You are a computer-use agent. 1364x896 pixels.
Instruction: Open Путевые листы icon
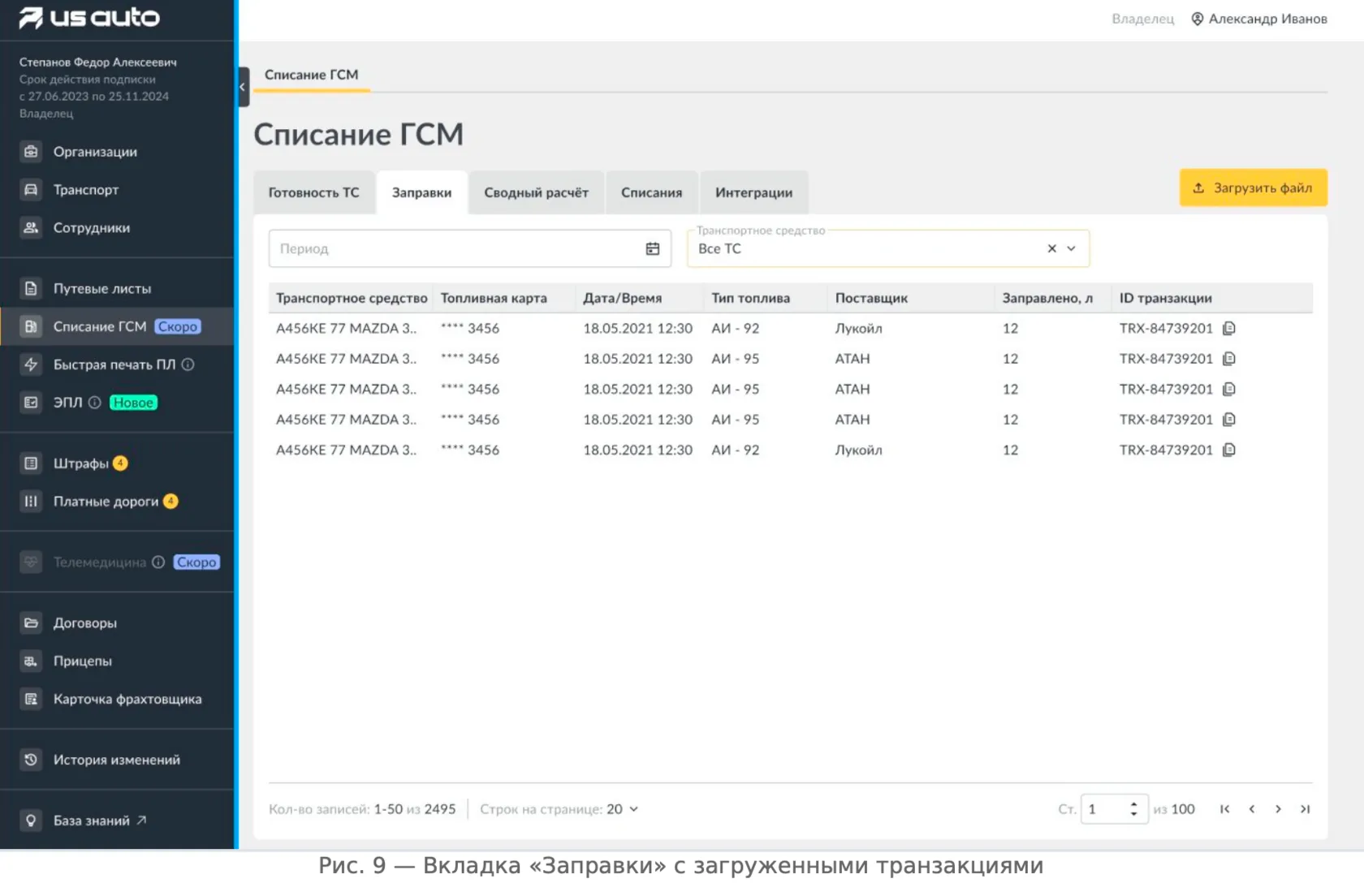(31, 288)
